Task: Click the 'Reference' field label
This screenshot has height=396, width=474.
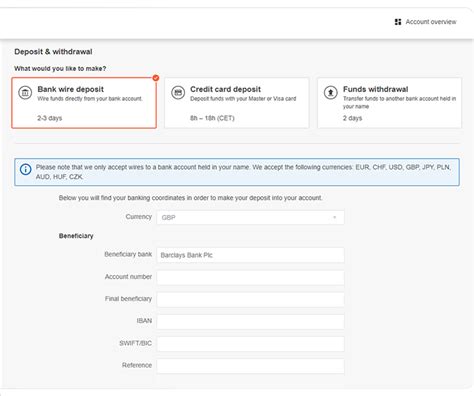Action: tap(137, 365)
